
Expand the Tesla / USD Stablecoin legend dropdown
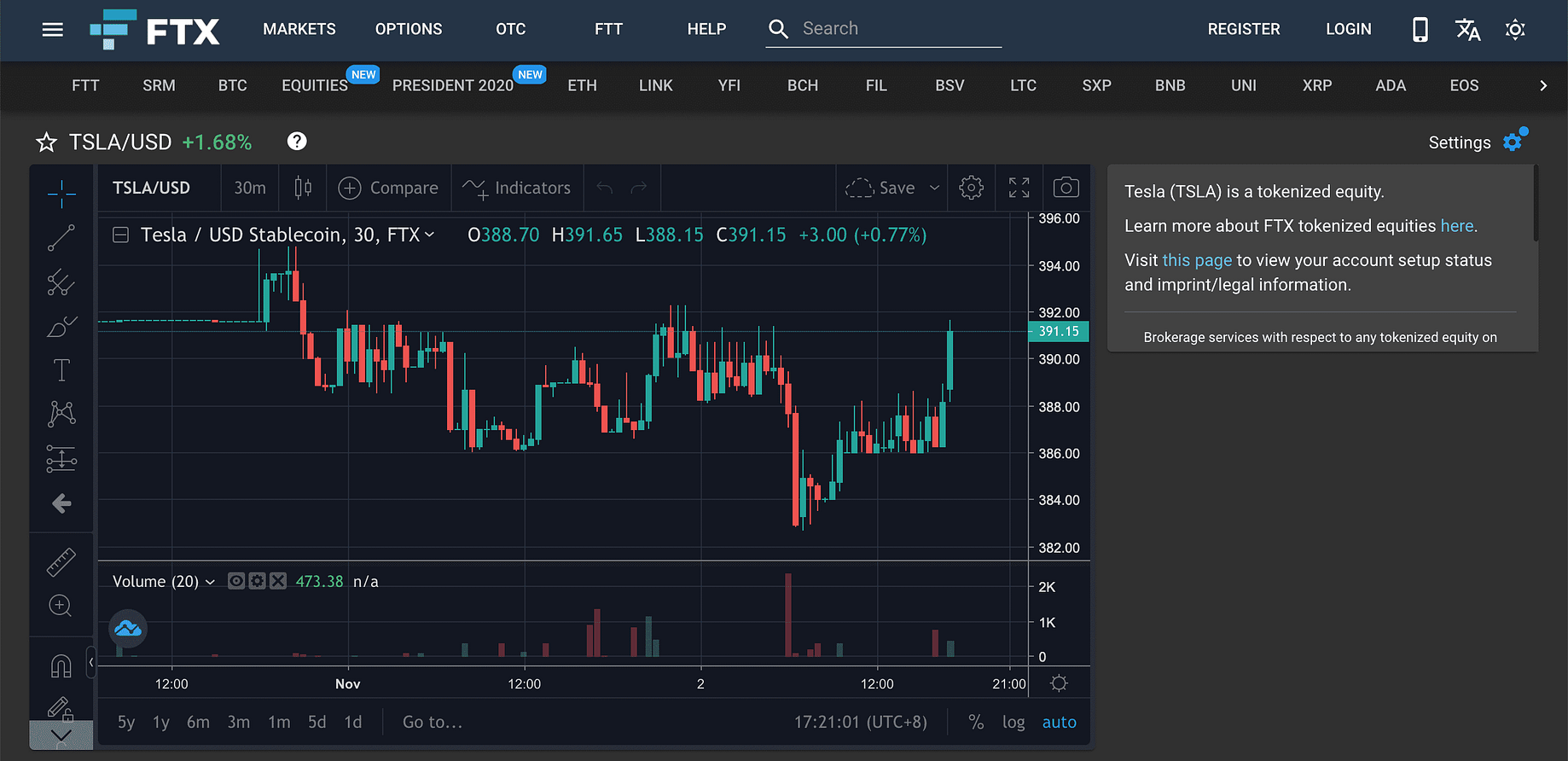pyautogui.click(x=429, y=235)
